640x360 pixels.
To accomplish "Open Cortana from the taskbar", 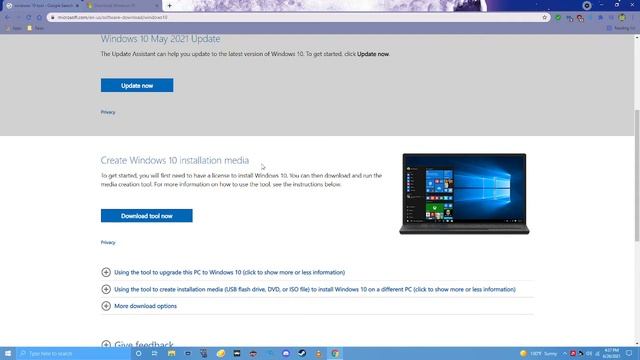I will [x=138, y=353].
